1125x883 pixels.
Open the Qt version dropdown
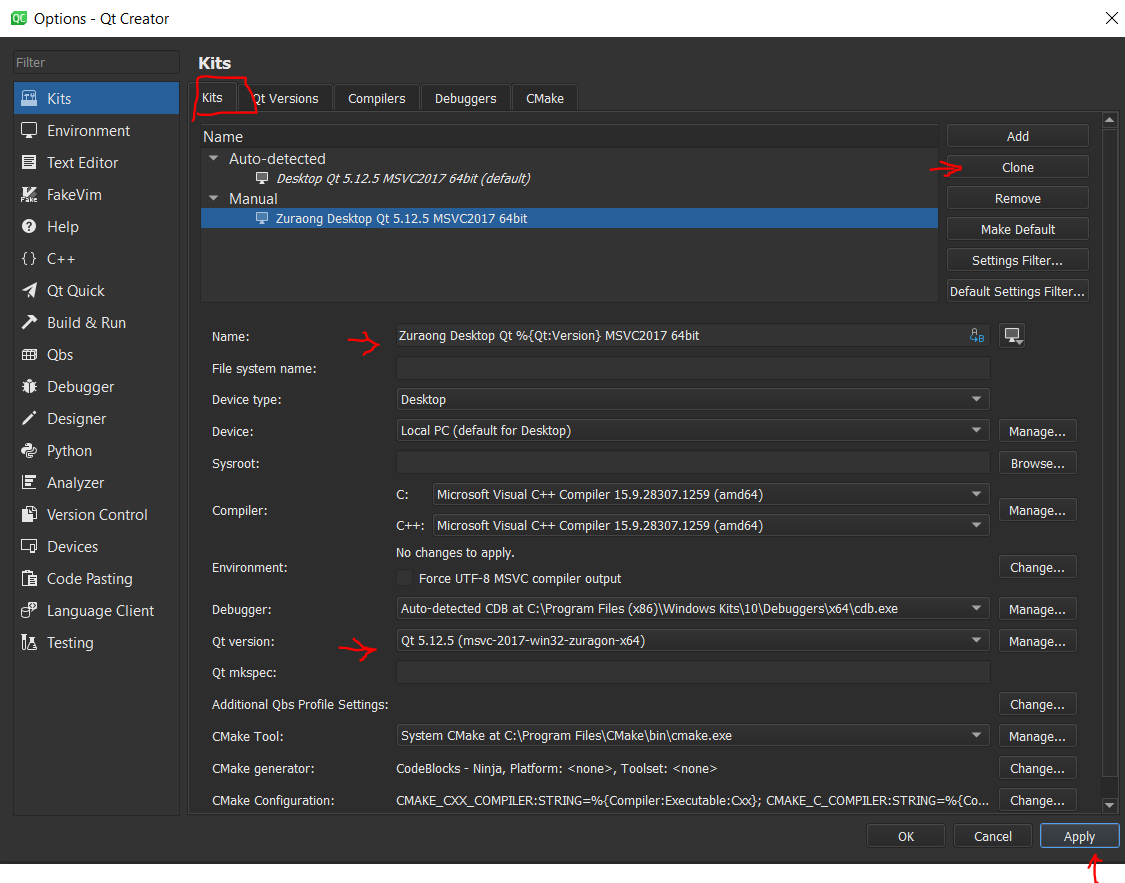[692, 641]
